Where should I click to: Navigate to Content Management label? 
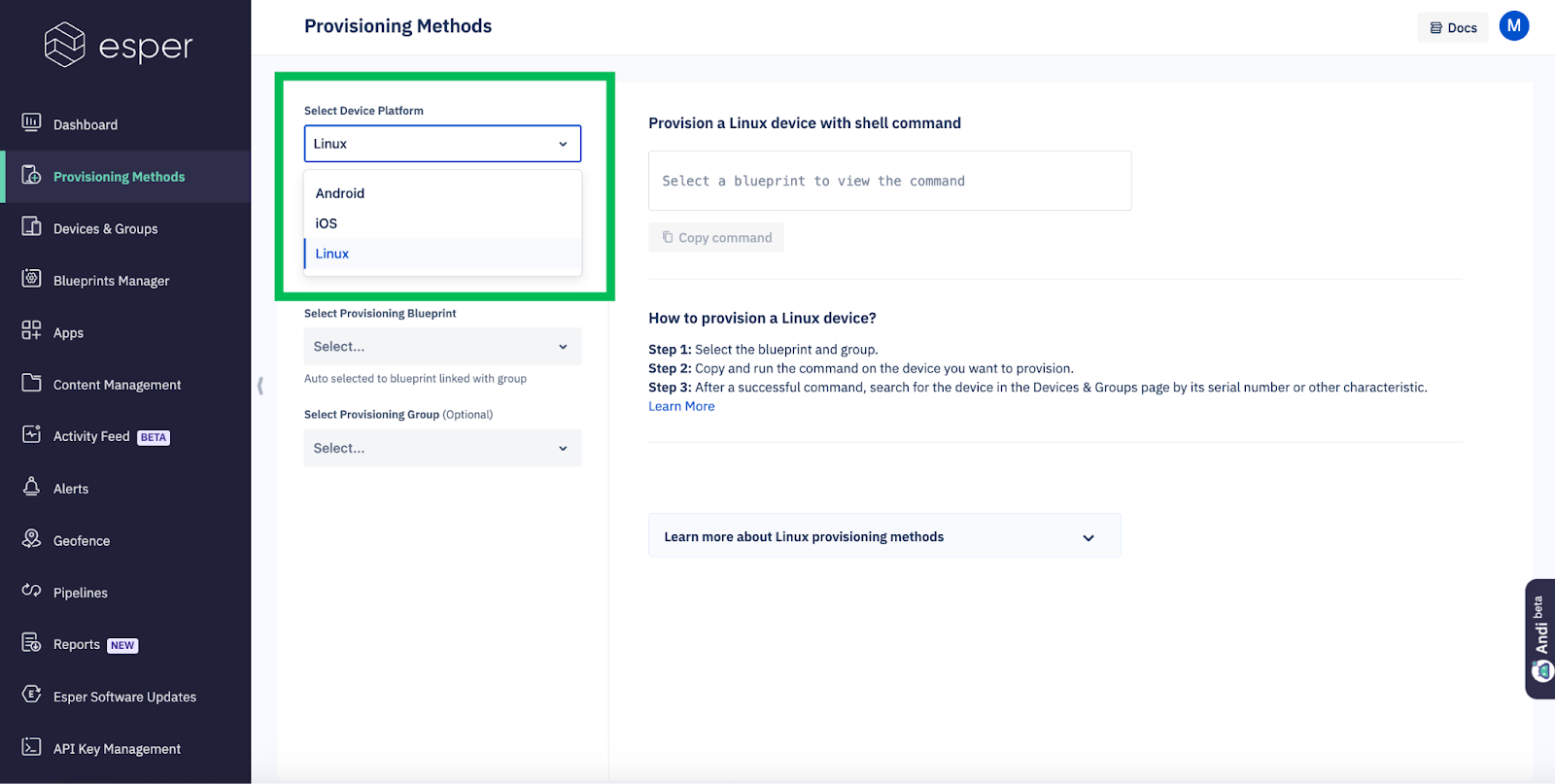pyautogui.click(x=117, y=385)
